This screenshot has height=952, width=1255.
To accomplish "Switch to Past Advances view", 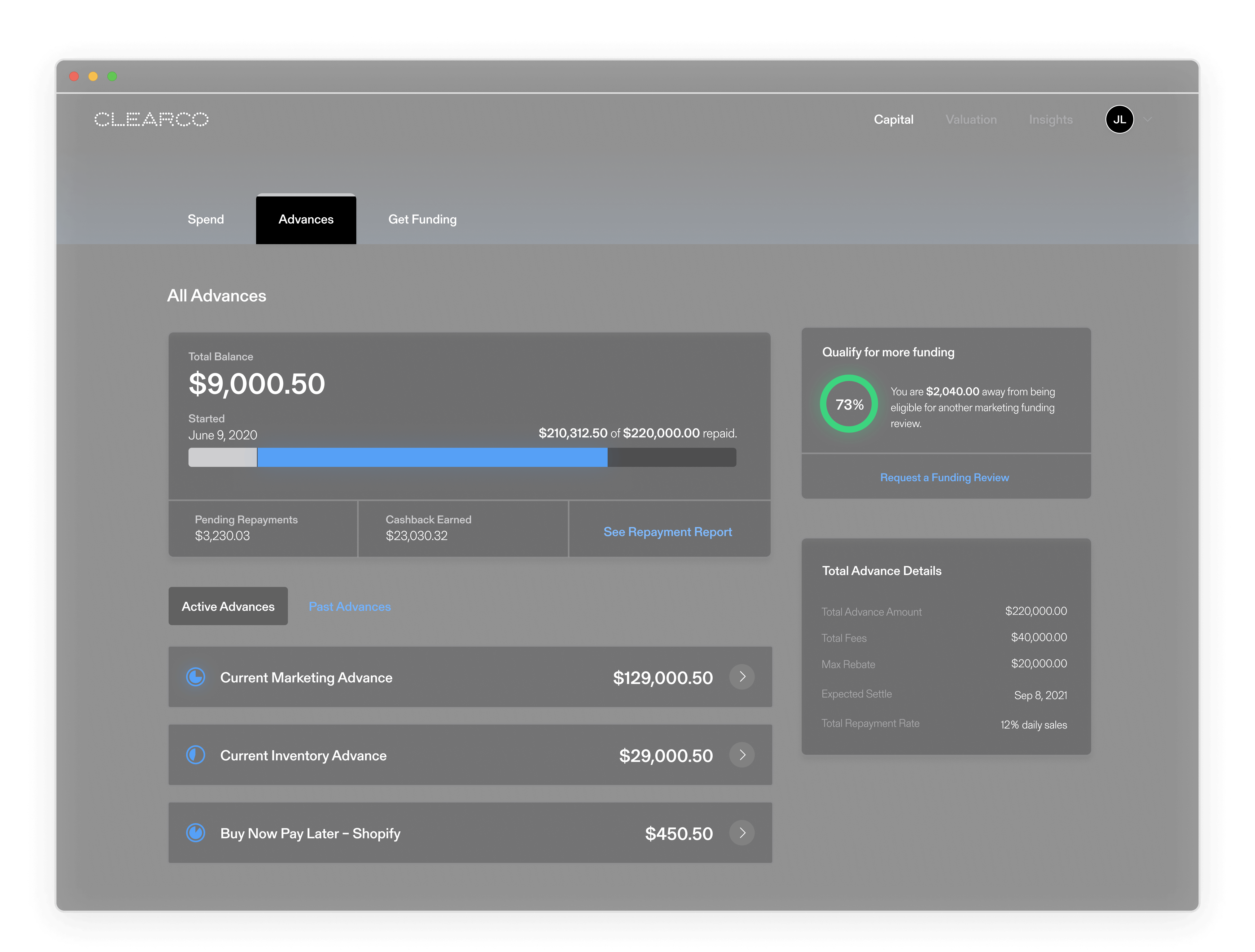I will 349,606.
